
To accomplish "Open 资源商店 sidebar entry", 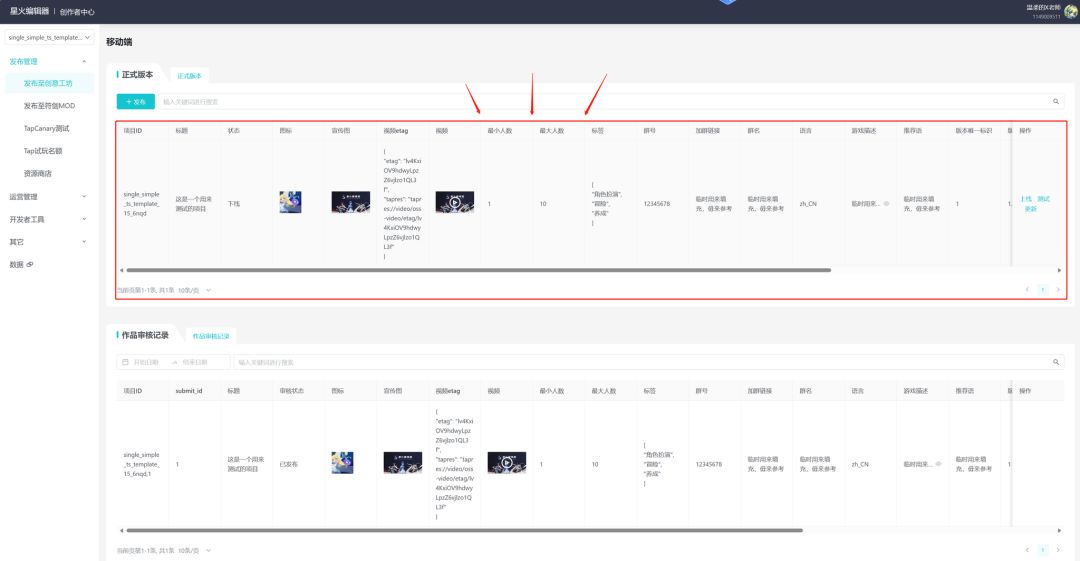I will [x=37, y=174].
